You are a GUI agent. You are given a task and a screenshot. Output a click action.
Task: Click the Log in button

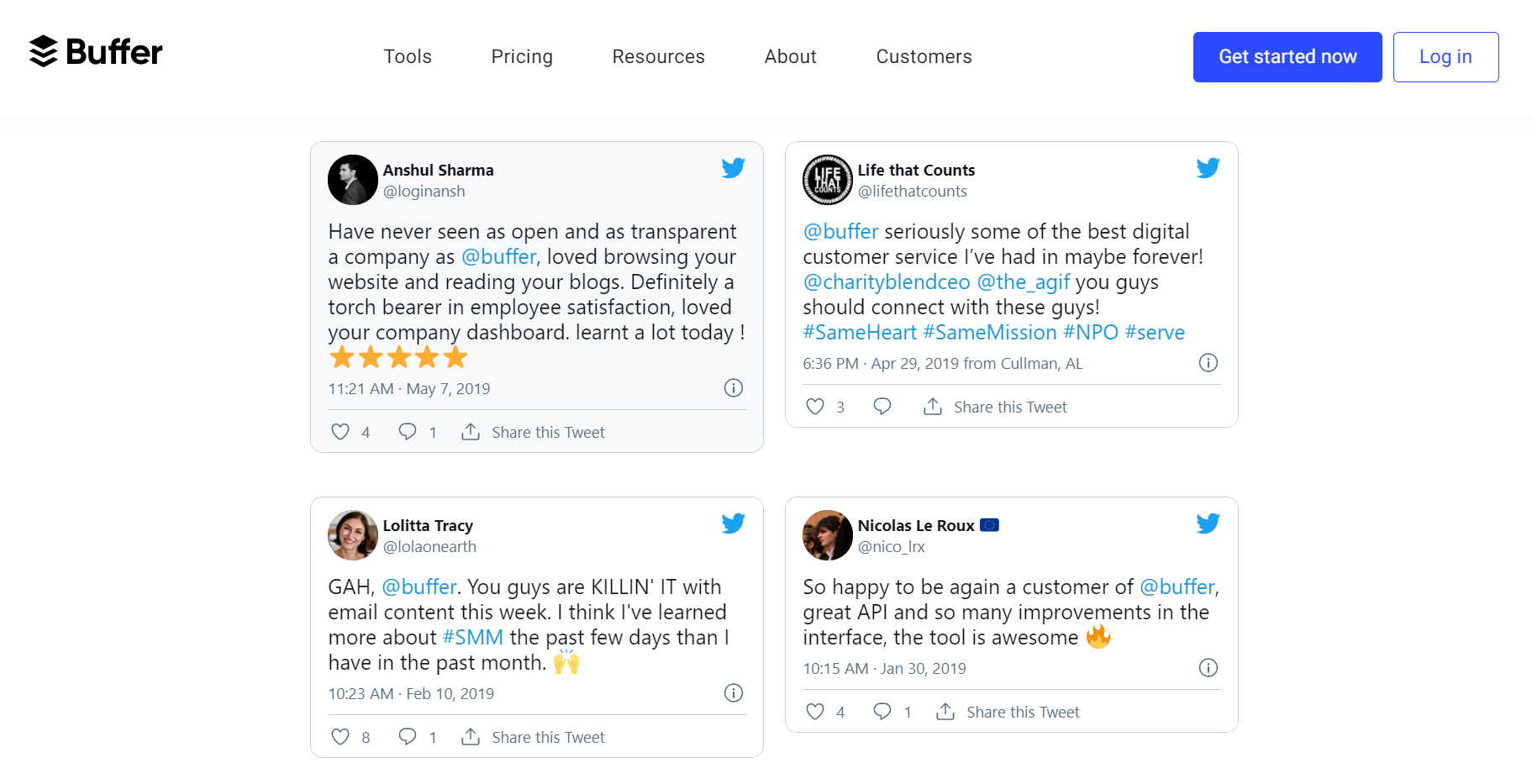[x=1445, y=56]
